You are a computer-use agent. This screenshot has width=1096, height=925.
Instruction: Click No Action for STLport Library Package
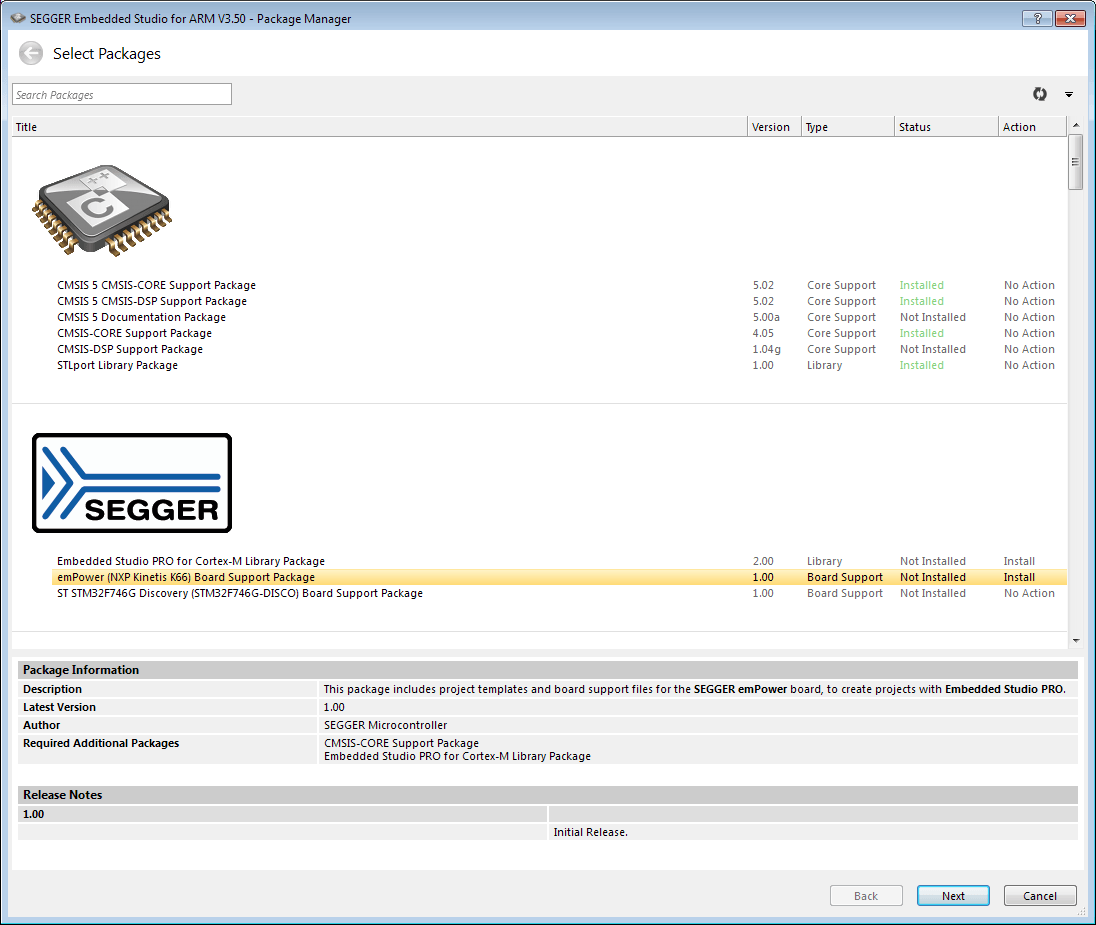pos(1029,366)
